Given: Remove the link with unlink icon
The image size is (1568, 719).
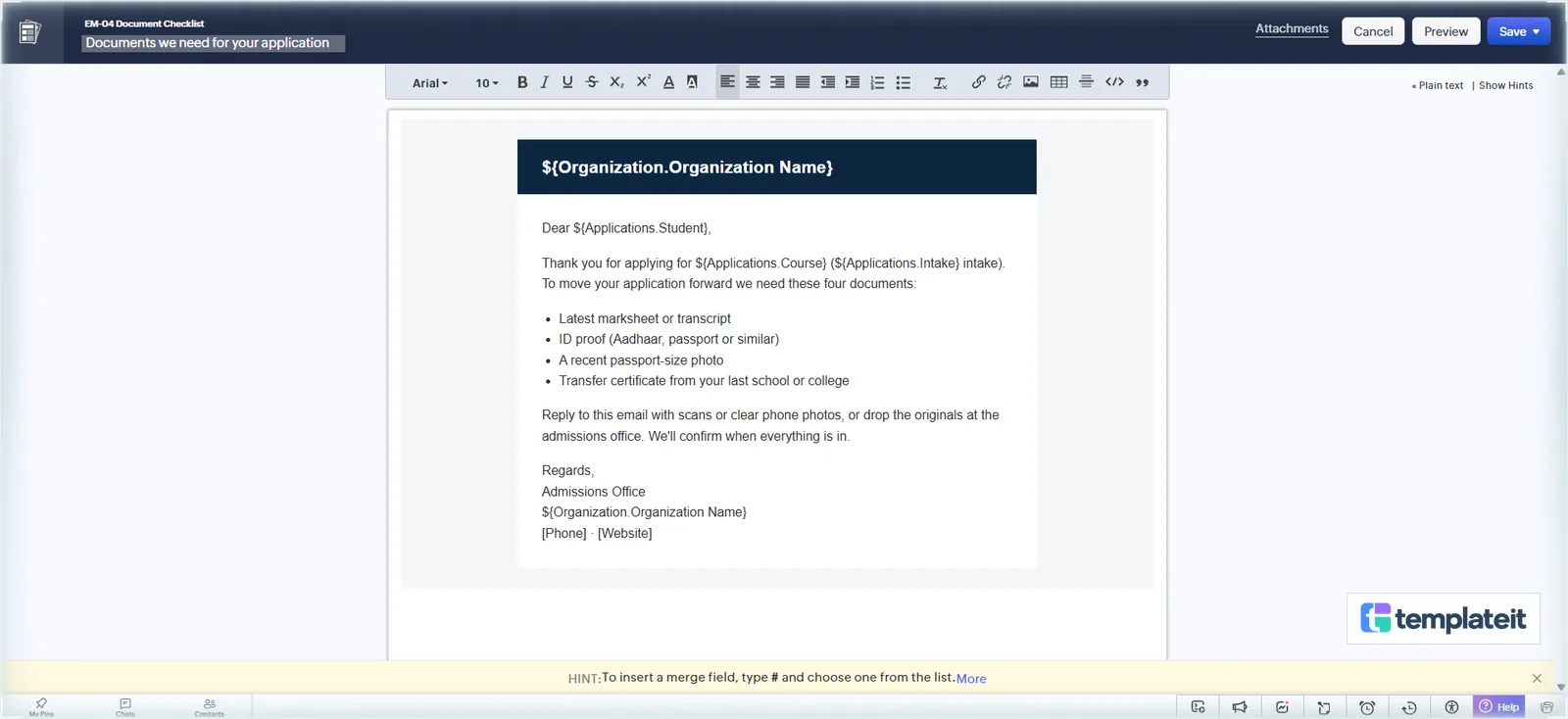Looking at the screenshot, I should (x=1004, y=82).
